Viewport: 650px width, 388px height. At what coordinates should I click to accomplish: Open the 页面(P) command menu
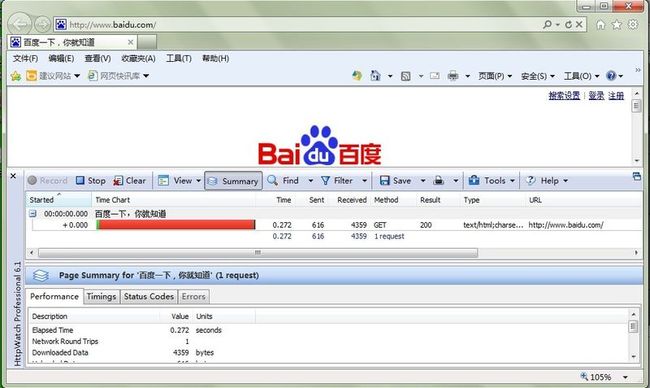(x=495, y=76)
